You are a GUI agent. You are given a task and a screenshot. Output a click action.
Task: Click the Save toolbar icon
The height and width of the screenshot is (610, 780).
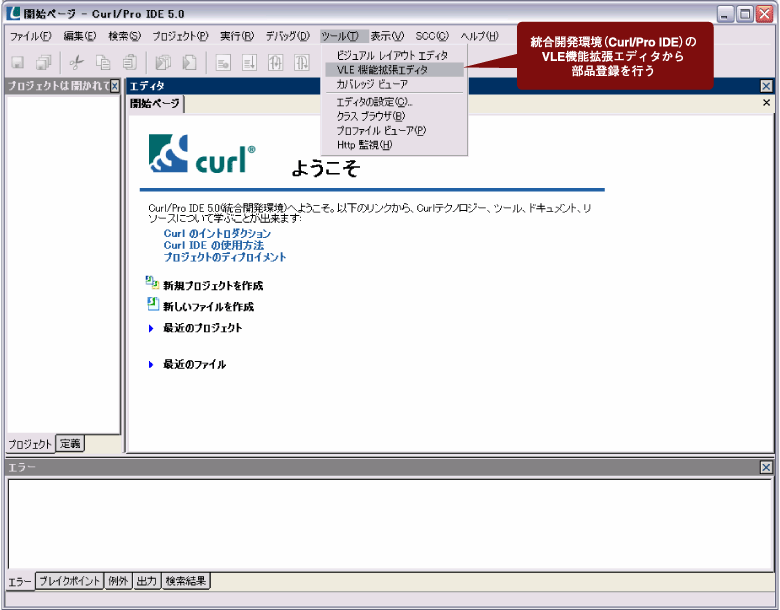click(18, 62)
